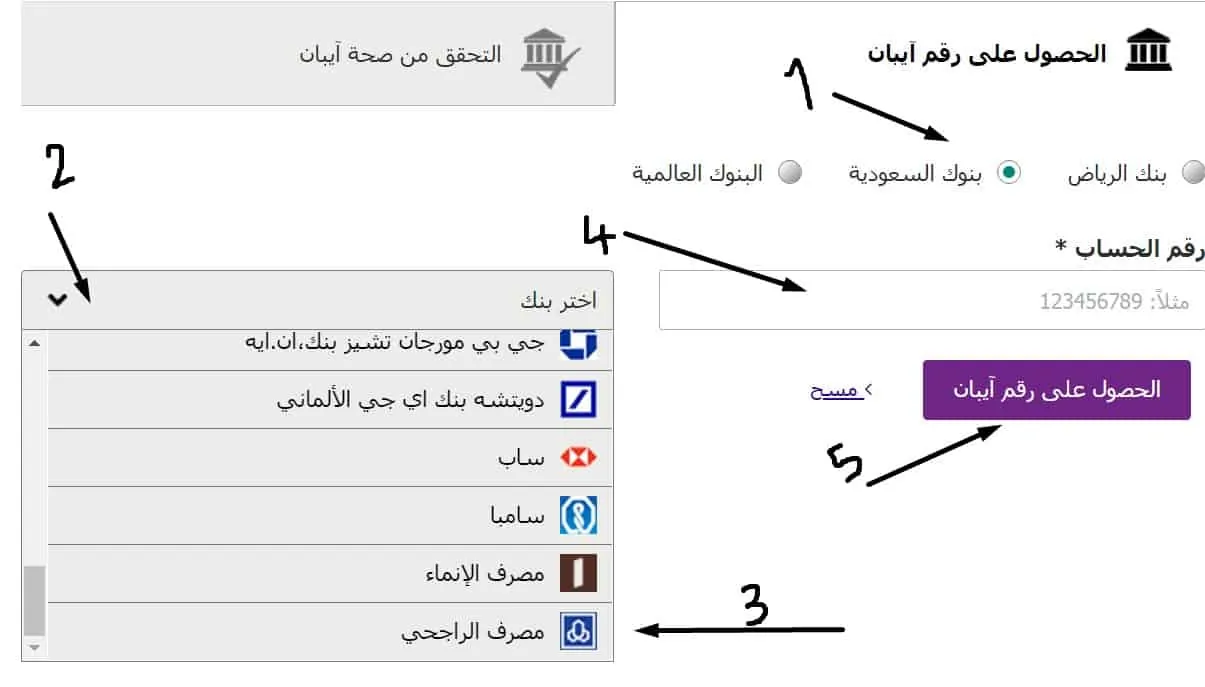Click the Samba (سامبا) bank logo
The height and width of the screenshot is (687, 1205).
[x=578, y=516]
